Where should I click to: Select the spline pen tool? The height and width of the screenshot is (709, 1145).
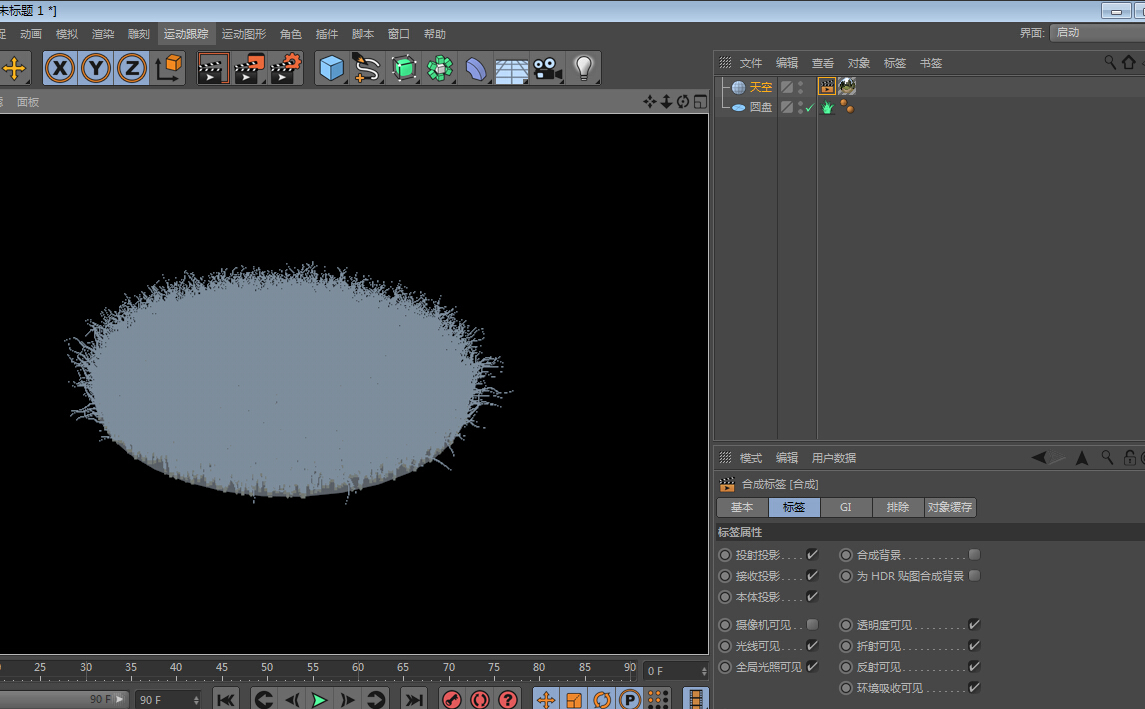pyautogui.click(x=367, y=69)
